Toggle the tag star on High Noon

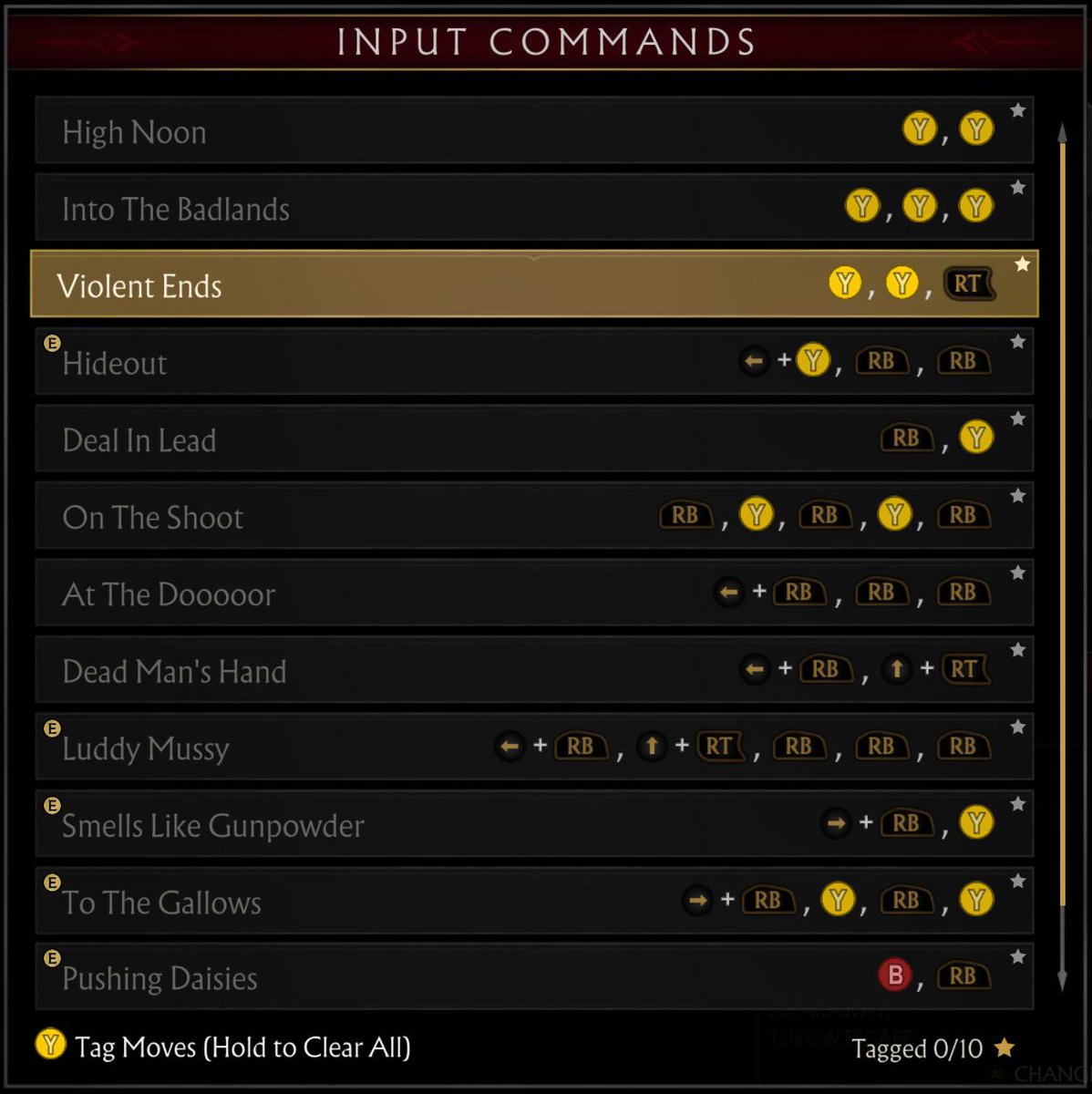point(1018,111)
